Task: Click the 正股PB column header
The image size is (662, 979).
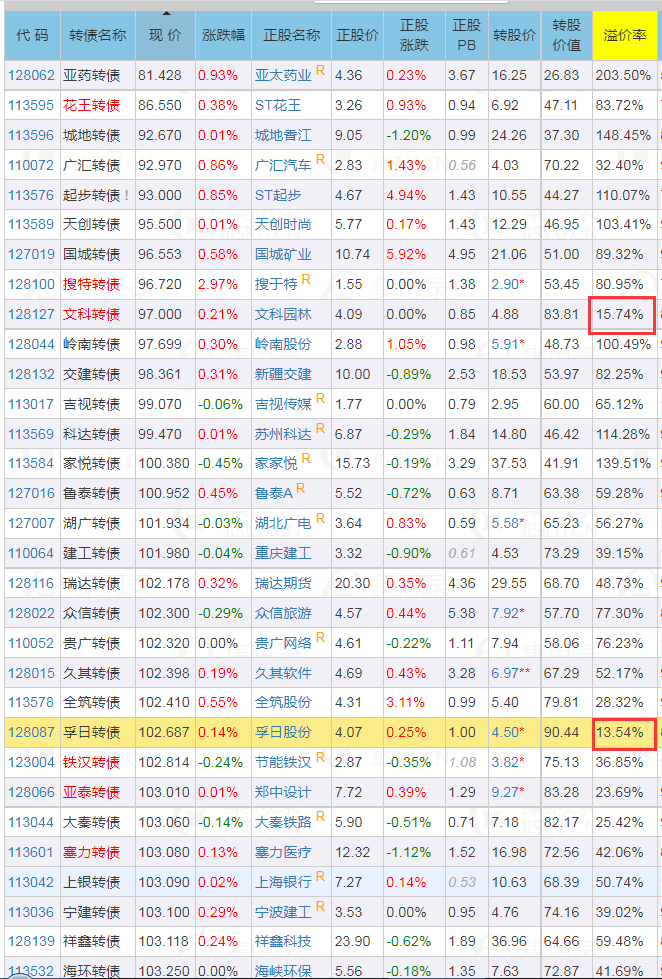Action: (x=466, y=35)
